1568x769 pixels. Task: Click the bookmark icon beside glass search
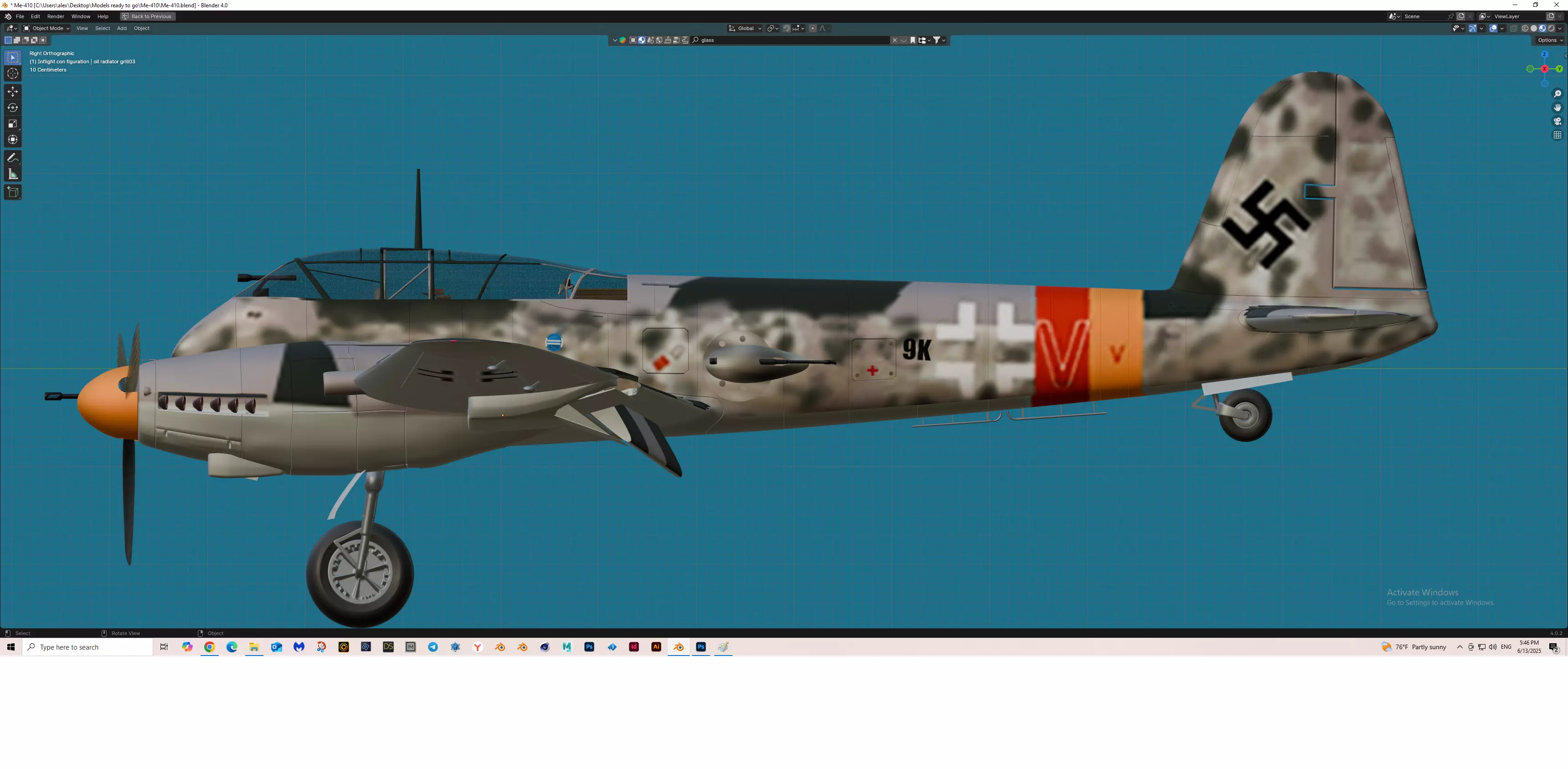pyautogui.click(x=913, y=40)
